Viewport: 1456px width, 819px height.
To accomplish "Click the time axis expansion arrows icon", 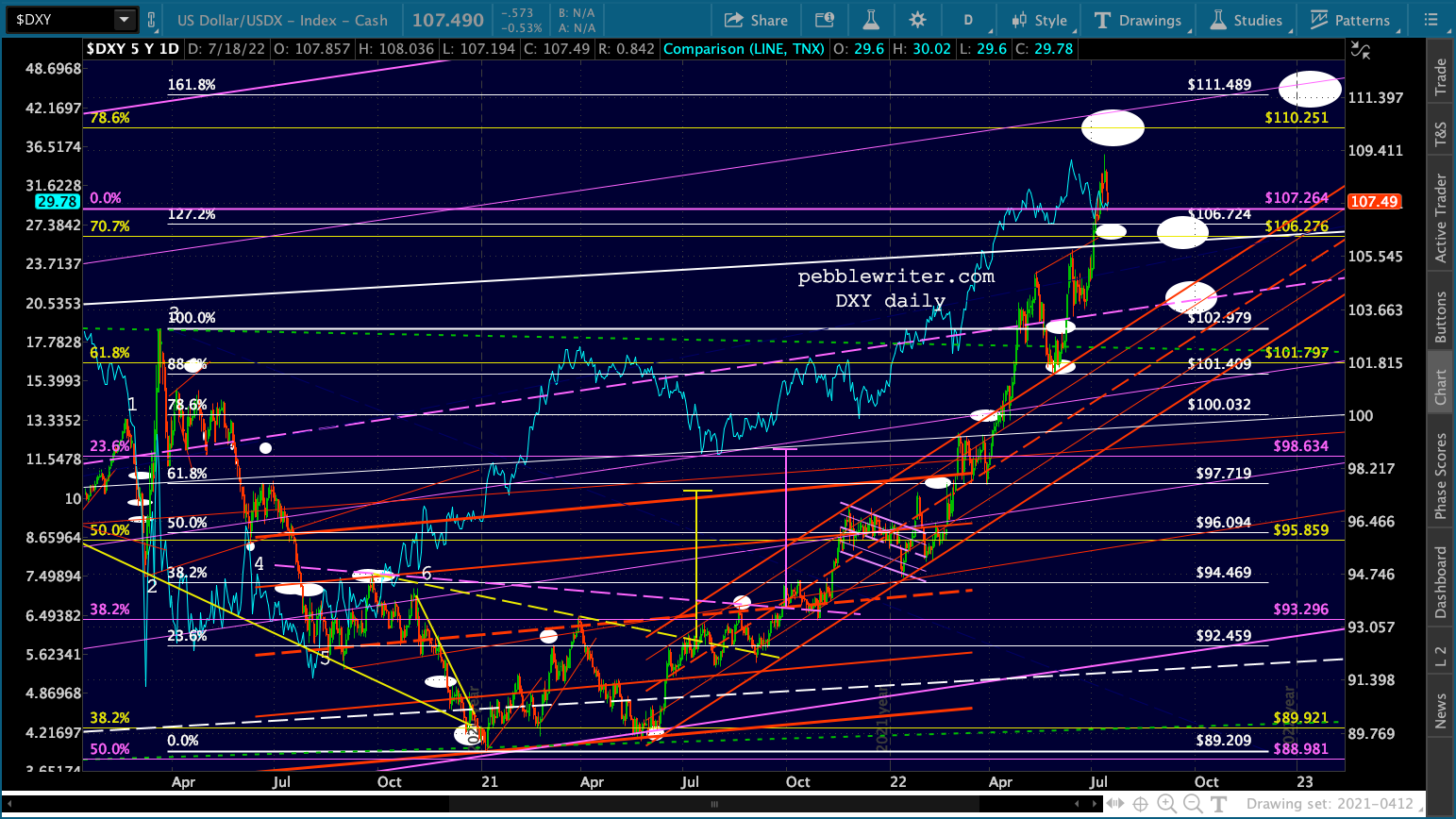I will (x=1115, y=804).
